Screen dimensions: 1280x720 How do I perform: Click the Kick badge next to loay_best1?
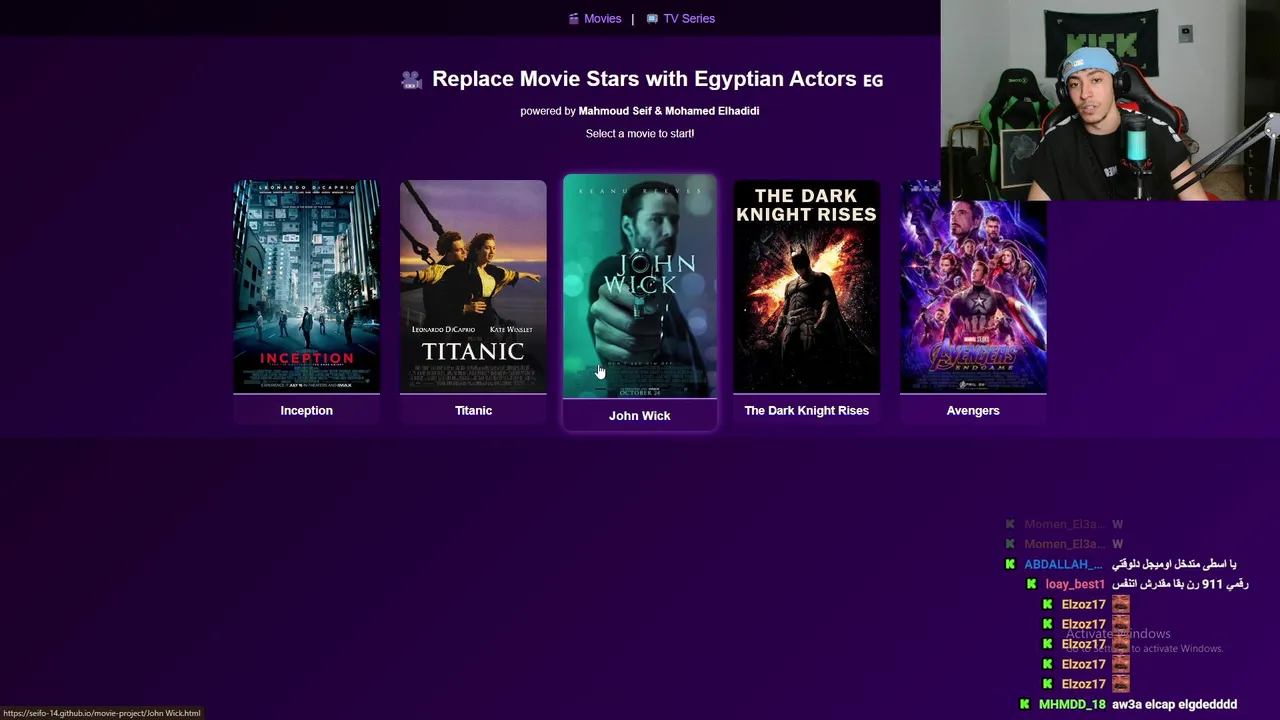pos(1032,584)
